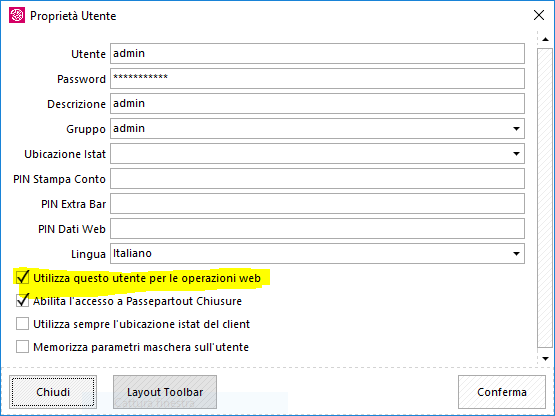This screenshot has height=416, width=555.
Task: Click the pink Passepartout app icon in title bar
Action: click(17, 16)
